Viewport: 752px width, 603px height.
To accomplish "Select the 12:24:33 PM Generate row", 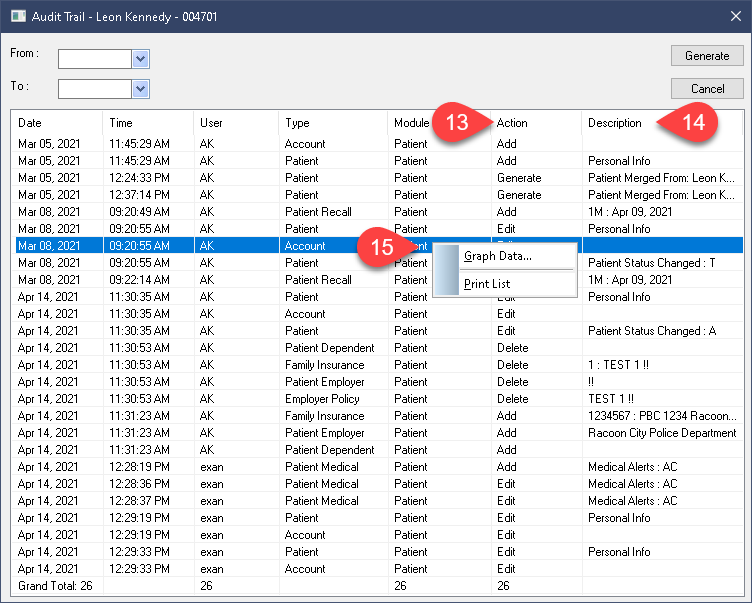I will point(378,177).
